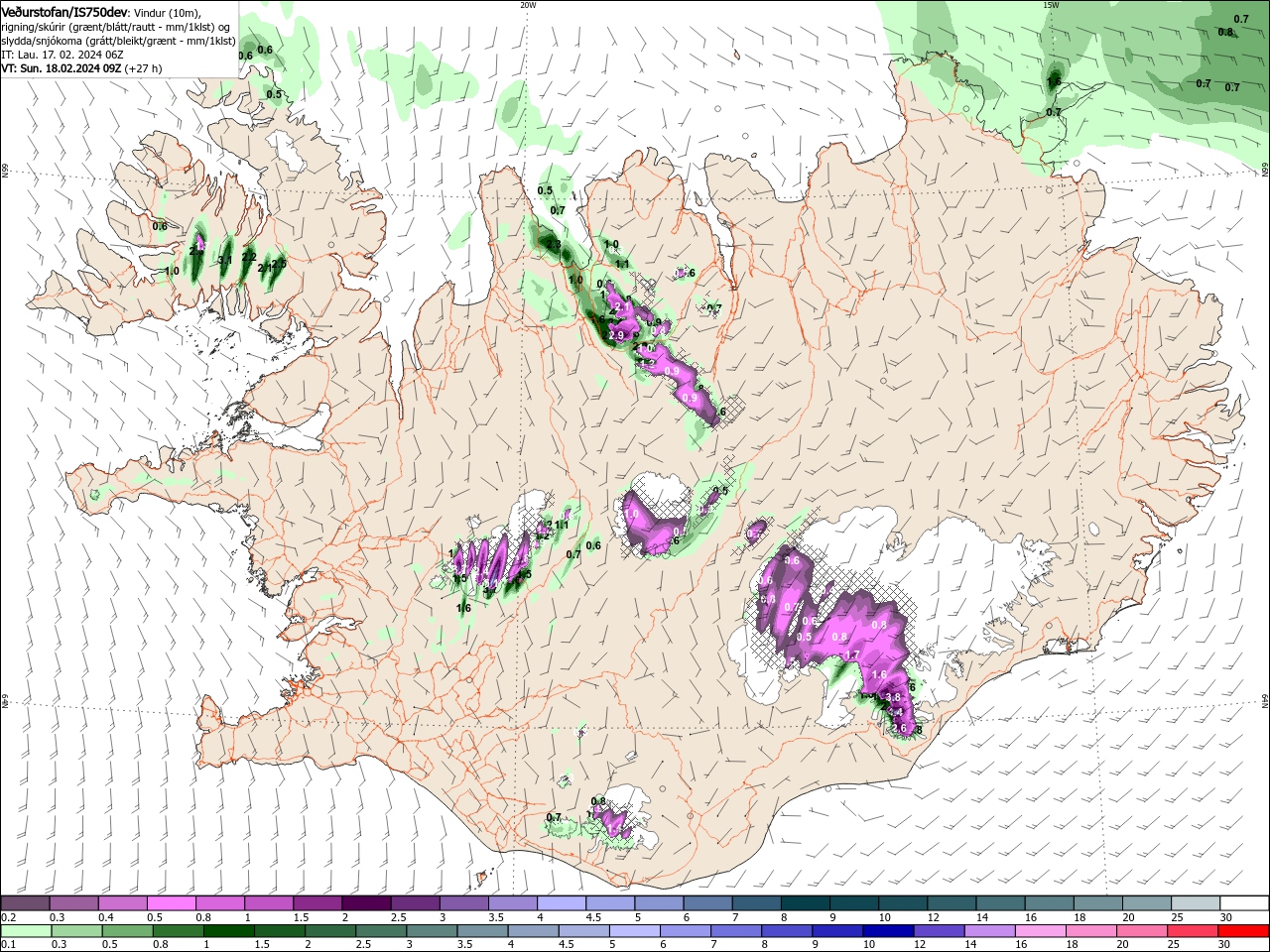
Task: Select the 'slydda/snjókoma' legend description line
Action: [x=118, y=41]
